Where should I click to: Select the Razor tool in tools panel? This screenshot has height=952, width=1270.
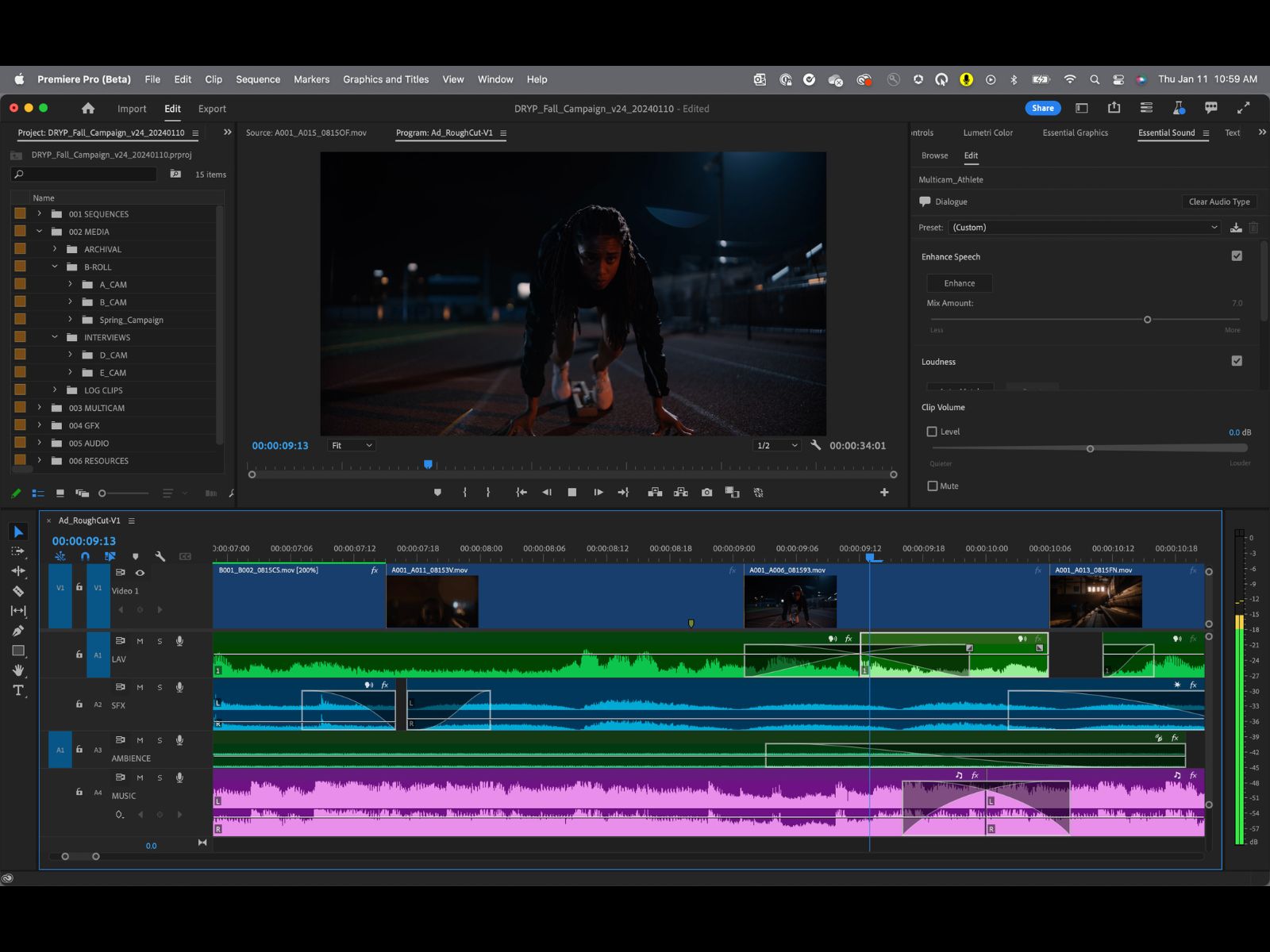(17, 591)
